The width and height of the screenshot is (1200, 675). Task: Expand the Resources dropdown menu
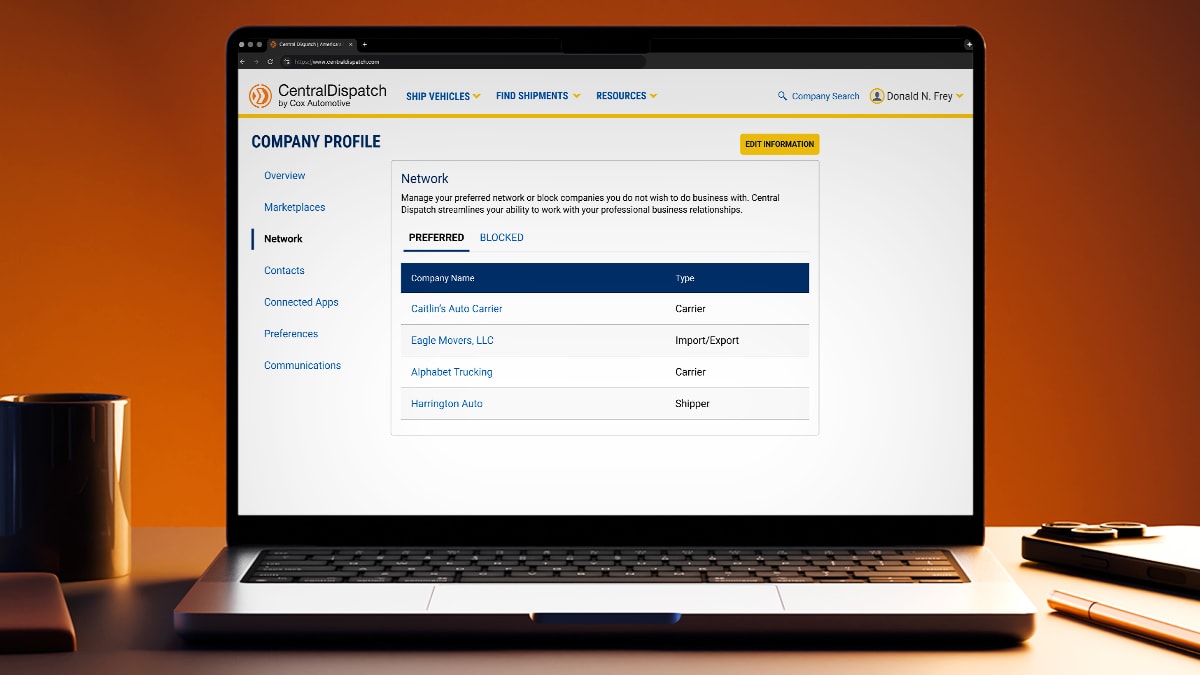[626, 96]
